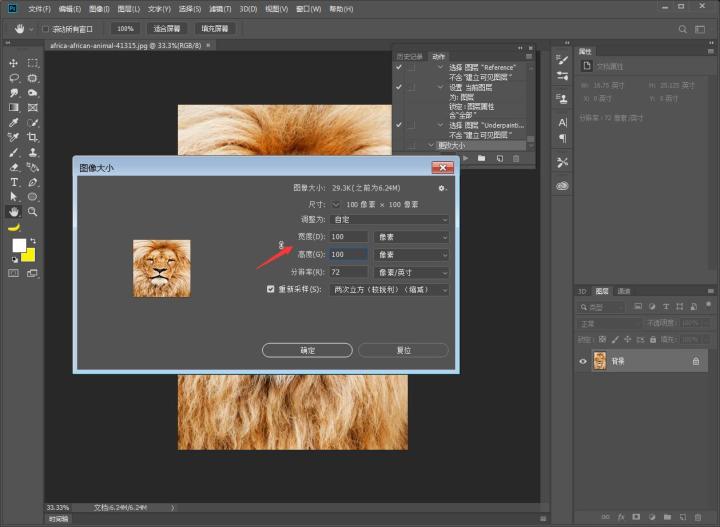The width and height of the screenshot is (720, 527).
Task: Select the Type tool
Action: click(x=14, y=183)
